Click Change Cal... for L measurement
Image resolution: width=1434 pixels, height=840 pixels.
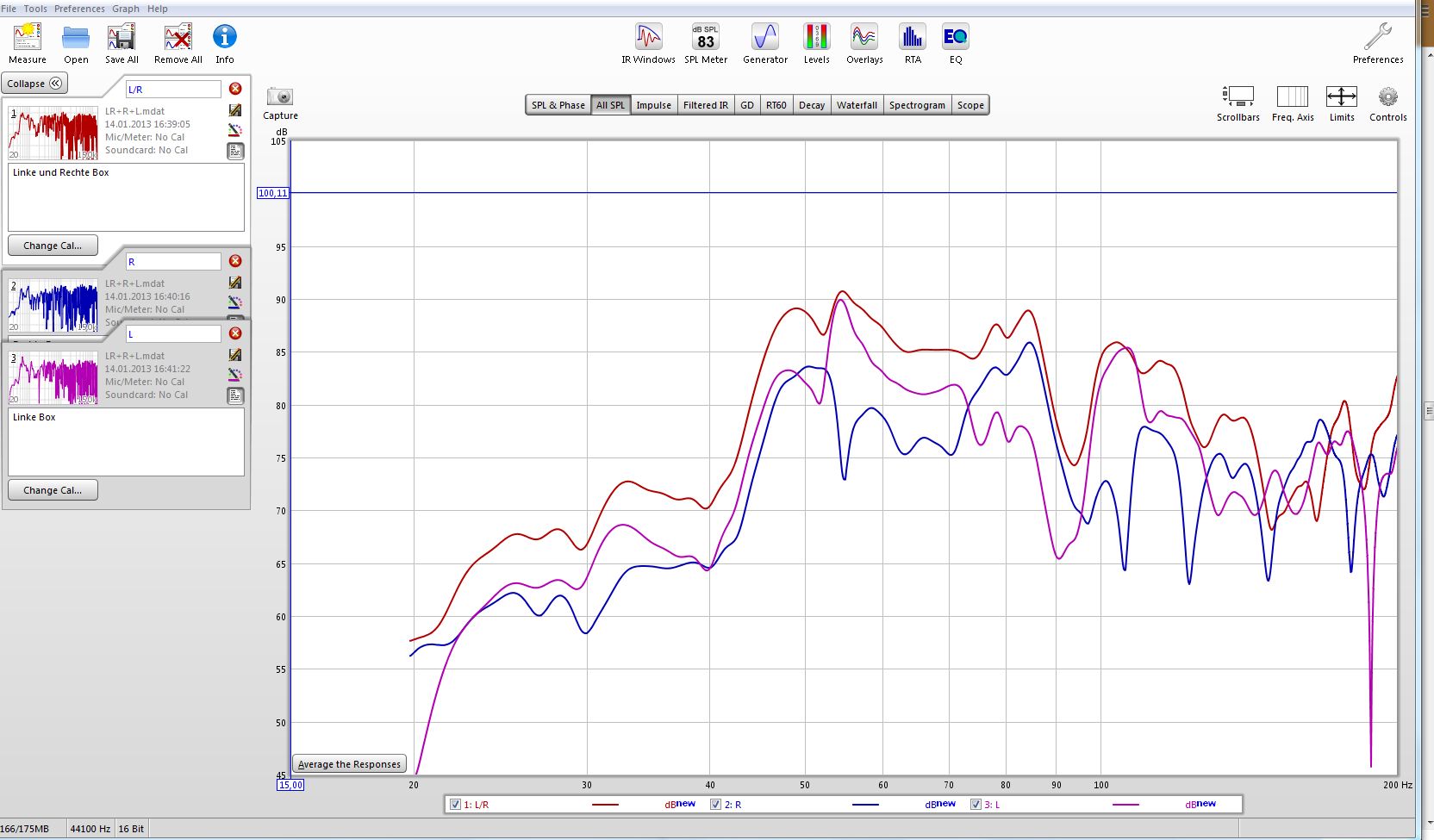(53, 490)
